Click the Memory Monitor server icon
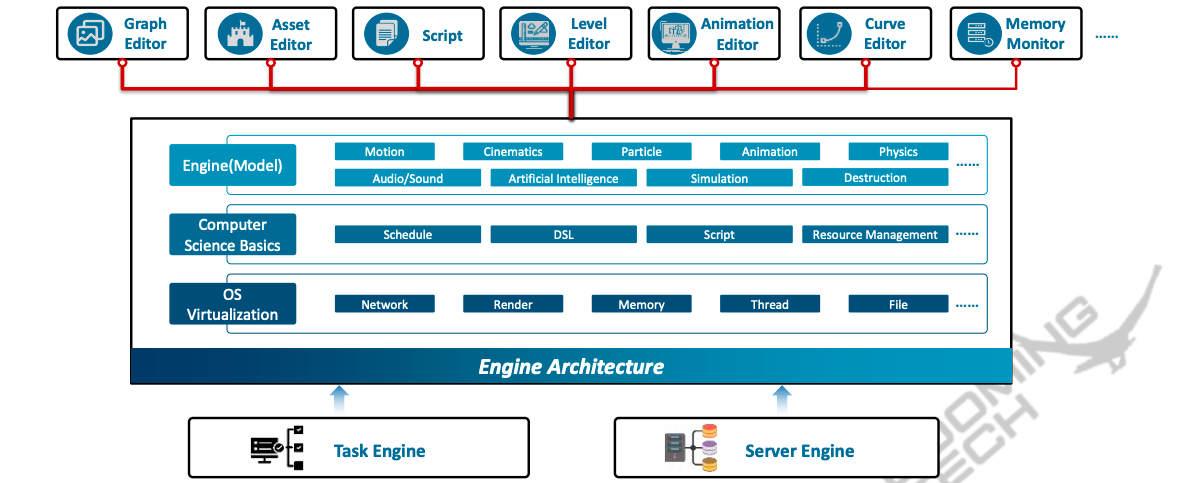 click(977, 34)
